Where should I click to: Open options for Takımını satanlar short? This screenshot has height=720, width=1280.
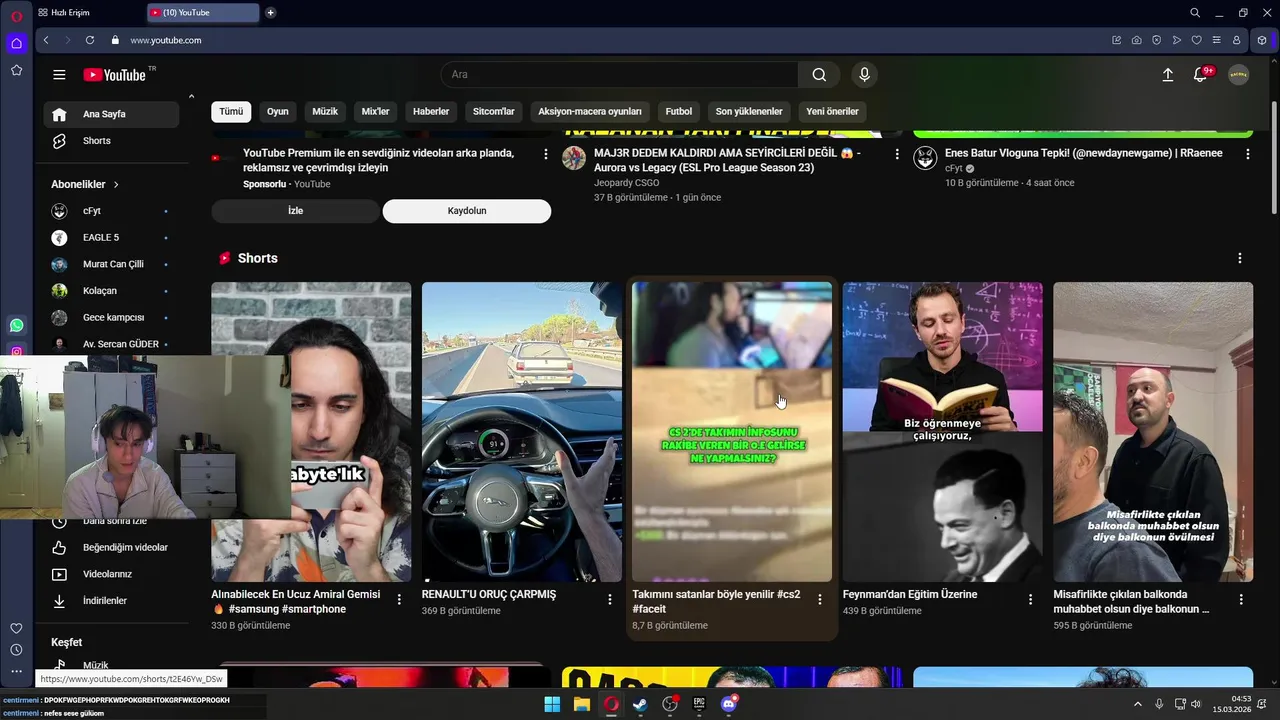tap(820, 599)
